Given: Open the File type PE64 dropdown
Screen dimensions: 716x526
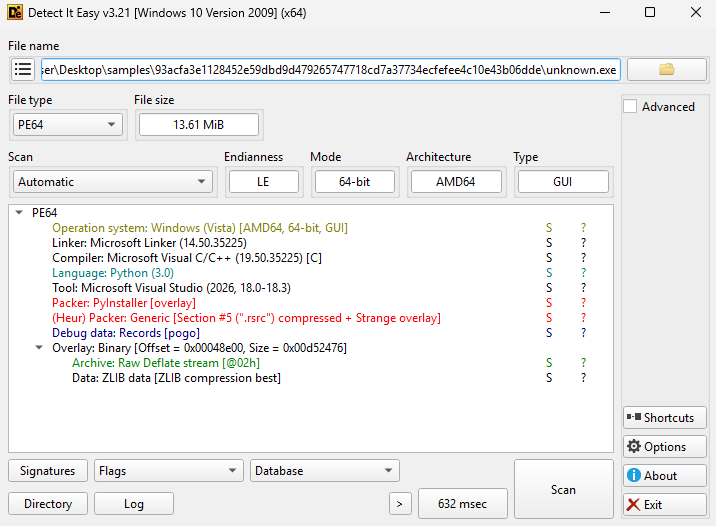Looking at the screenshot, I should point(68,125).
